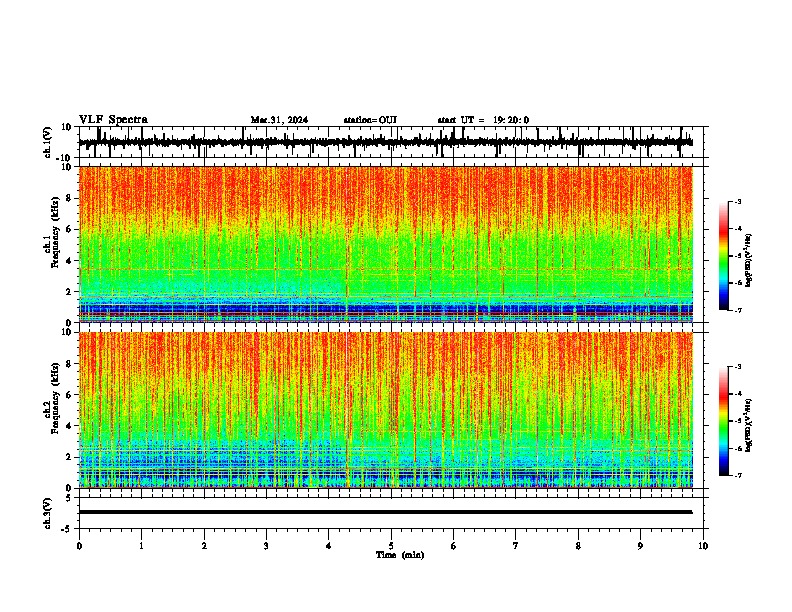This screenshot has height=612, width=792.
Task: Click the time axis tick label "9"
Action: tap(640, 546)
